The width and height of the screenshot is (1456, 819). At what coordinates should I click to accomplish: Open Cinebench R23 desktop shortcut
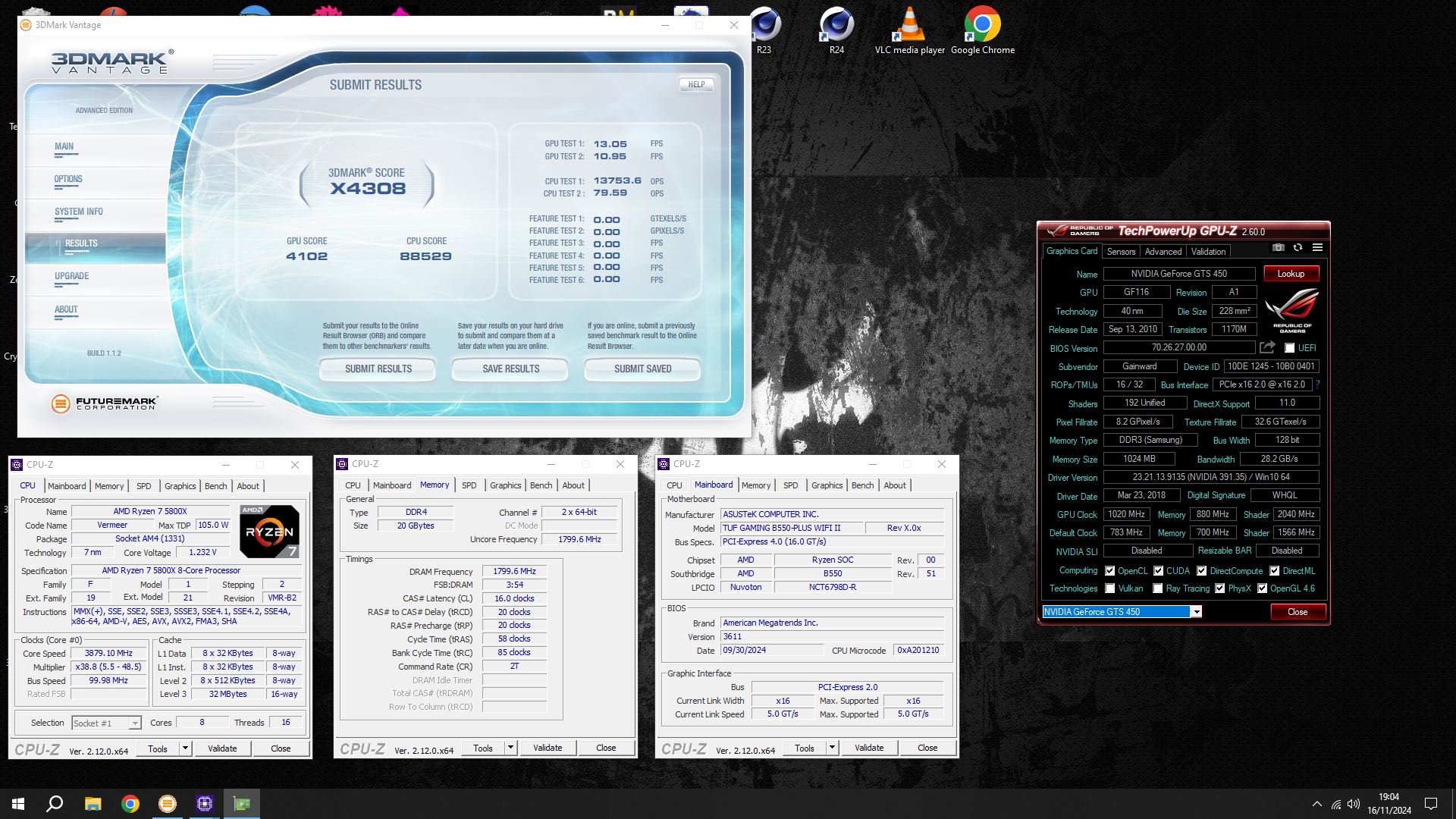coord(764,30)
